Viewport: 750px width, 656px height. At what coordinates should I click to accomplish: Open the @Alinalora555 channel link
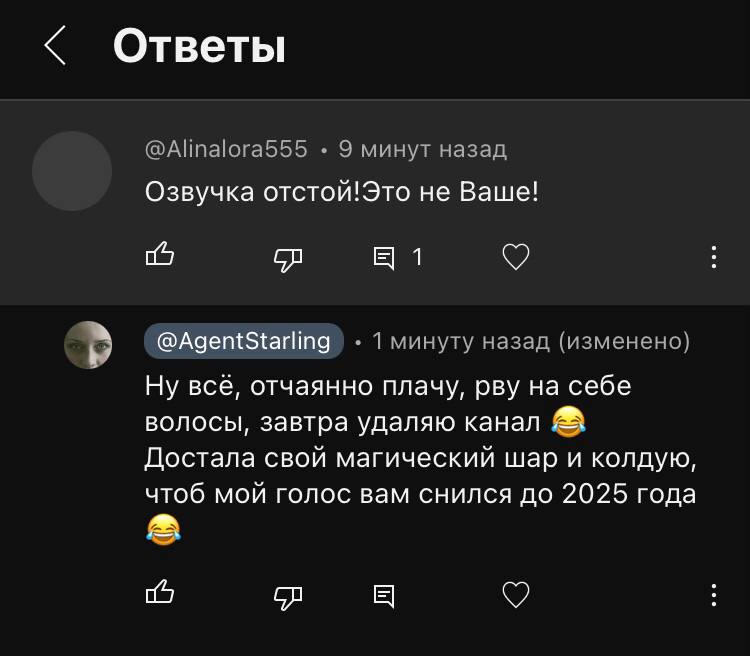pyautogui.click(x=226, y=149)
